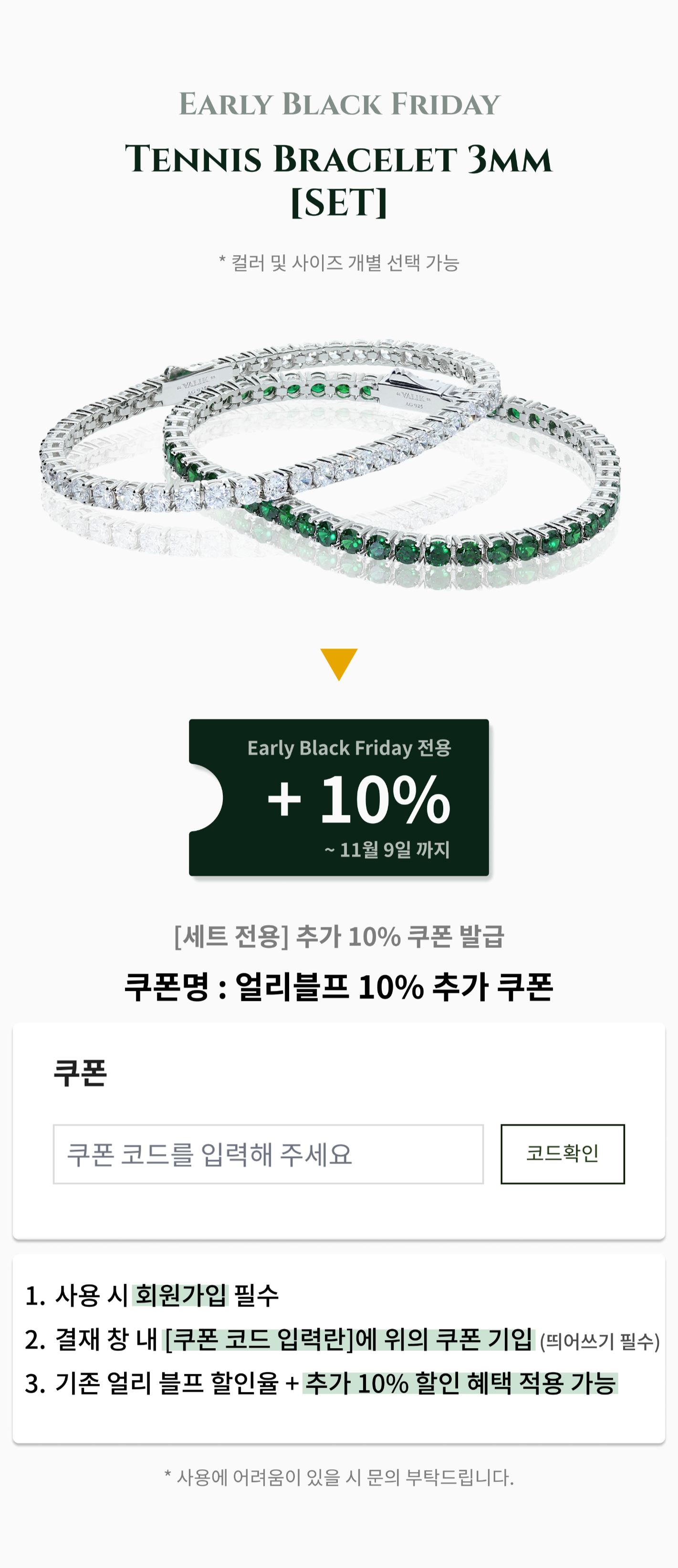The height and width of the screenshot is (1568, 678).
Task: Click the + 10% coupon text
Action: coord(359,799)
